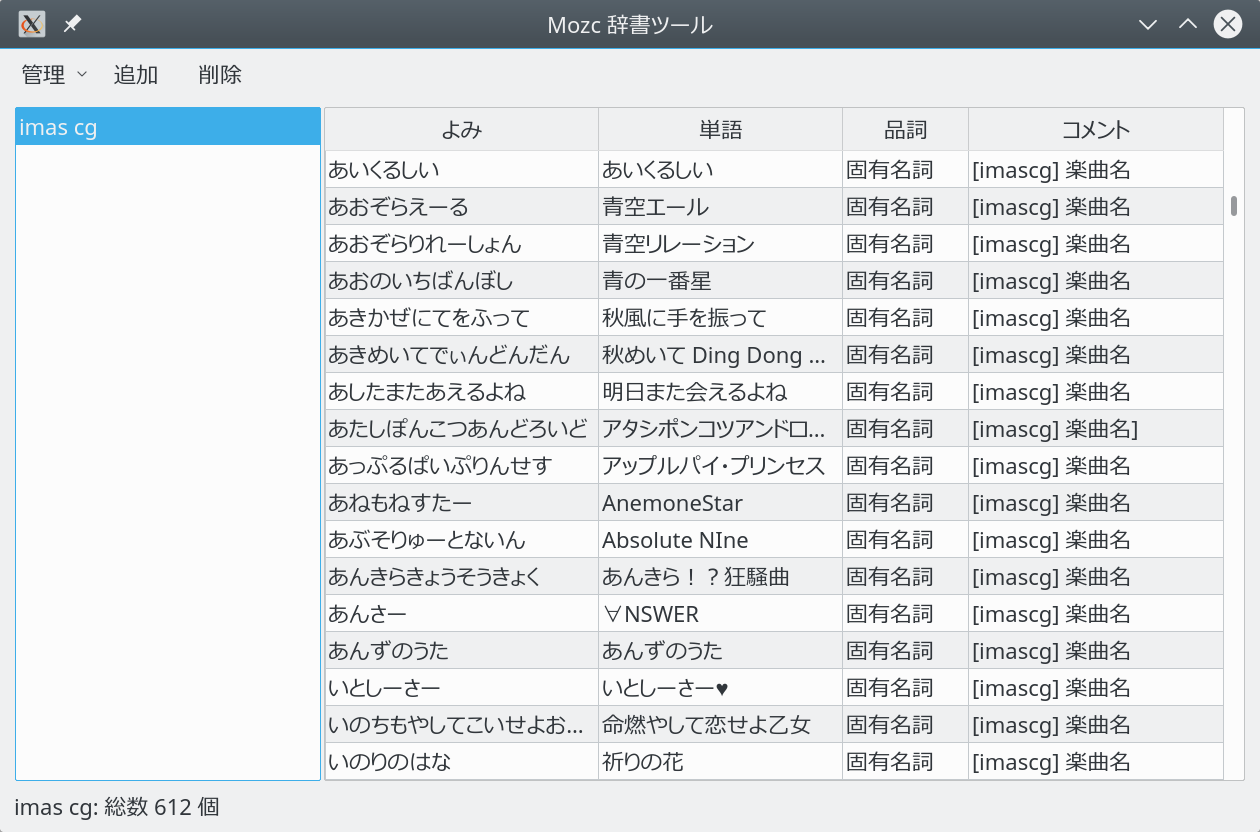Click 固有名詞 in the 青空エール row
The height and width of the screenshot is (832, 1260).
tap(905, 207)
